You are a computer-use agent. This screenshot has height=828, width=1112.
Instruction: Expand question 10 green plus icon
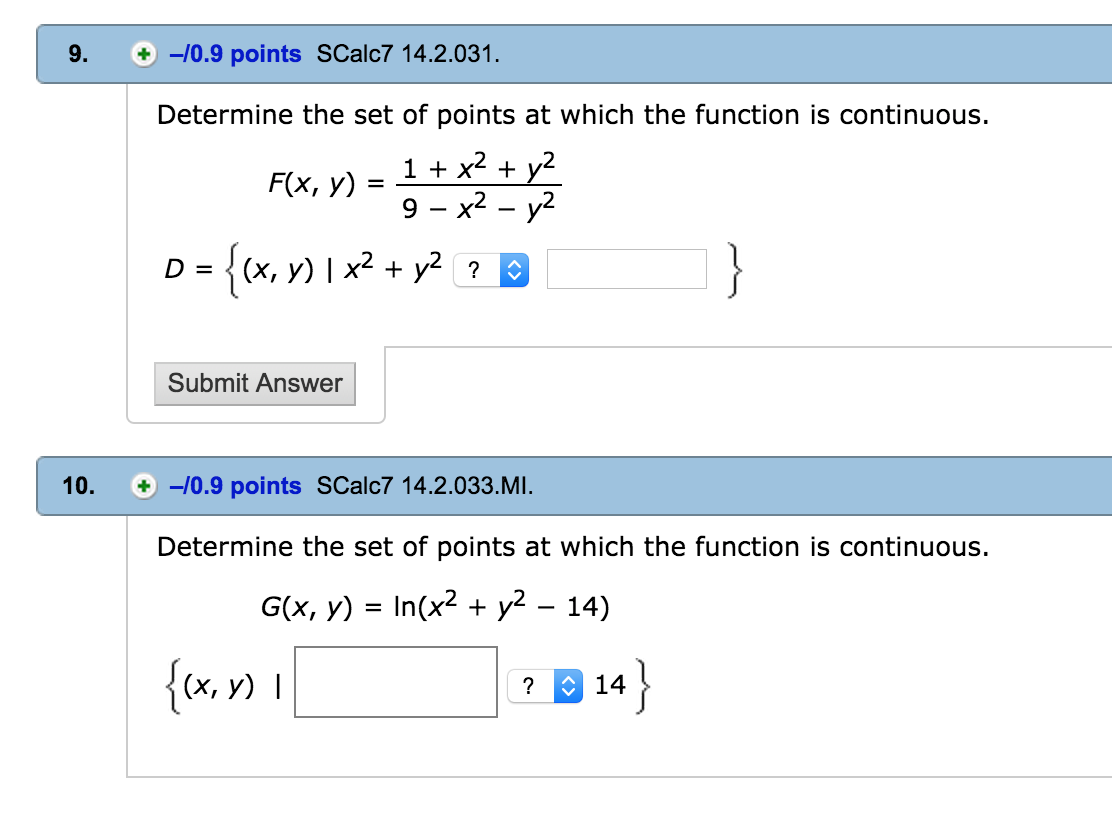144,486
